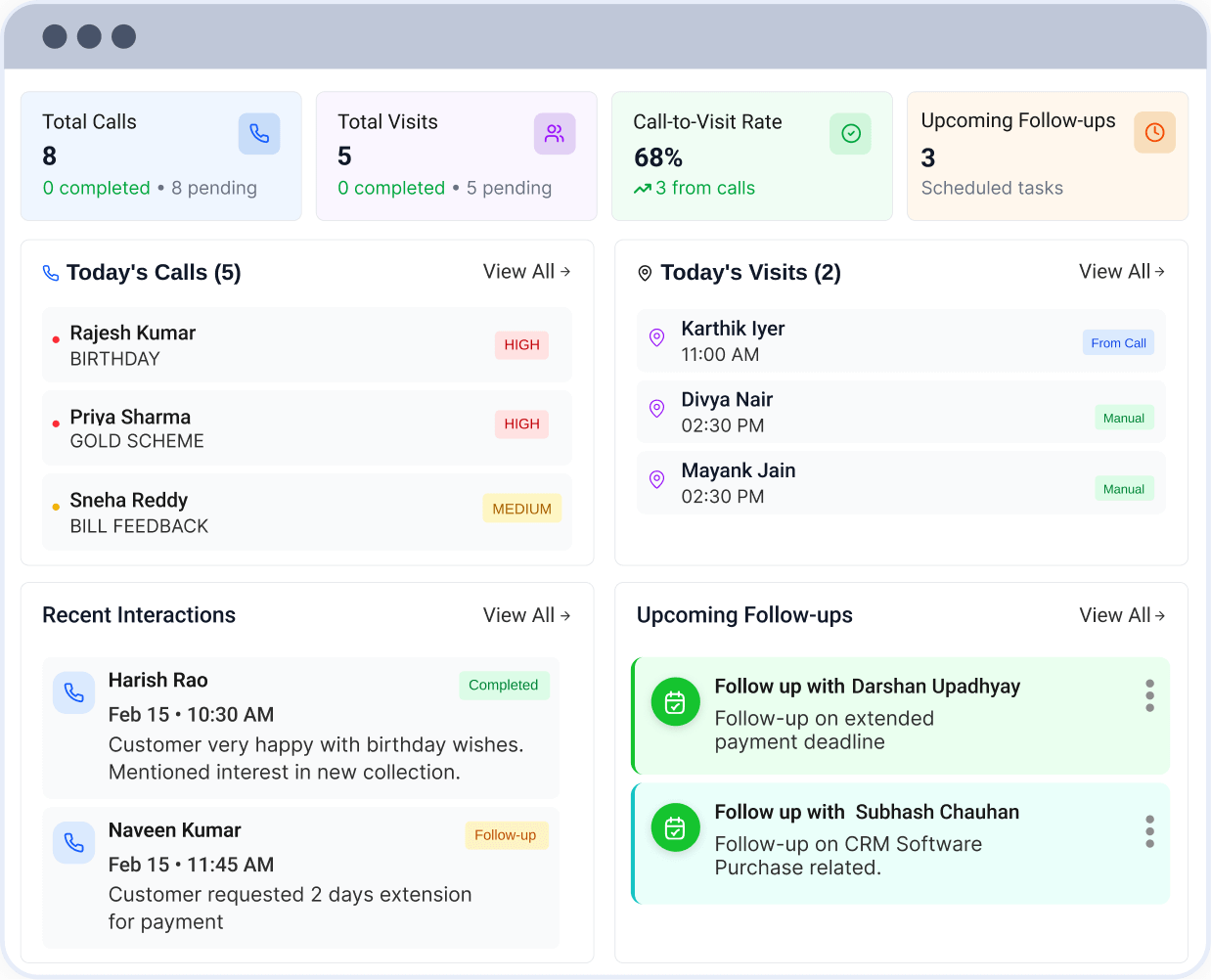Open View All in Today's Calls
This screenshot has width=1211, height=980.
526,272
